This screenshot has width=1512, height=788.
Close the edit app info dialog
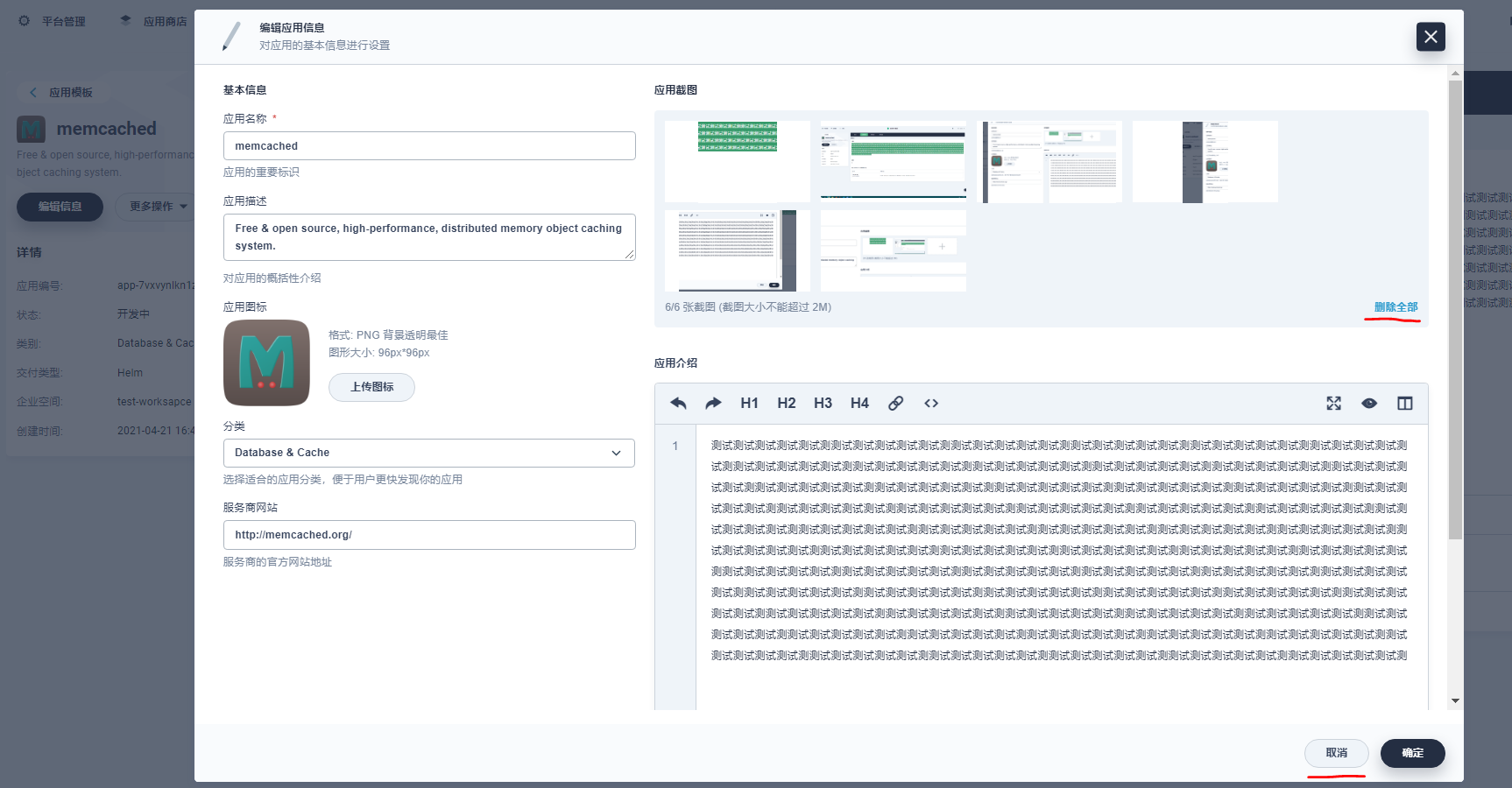click(x=1431, y=37)
